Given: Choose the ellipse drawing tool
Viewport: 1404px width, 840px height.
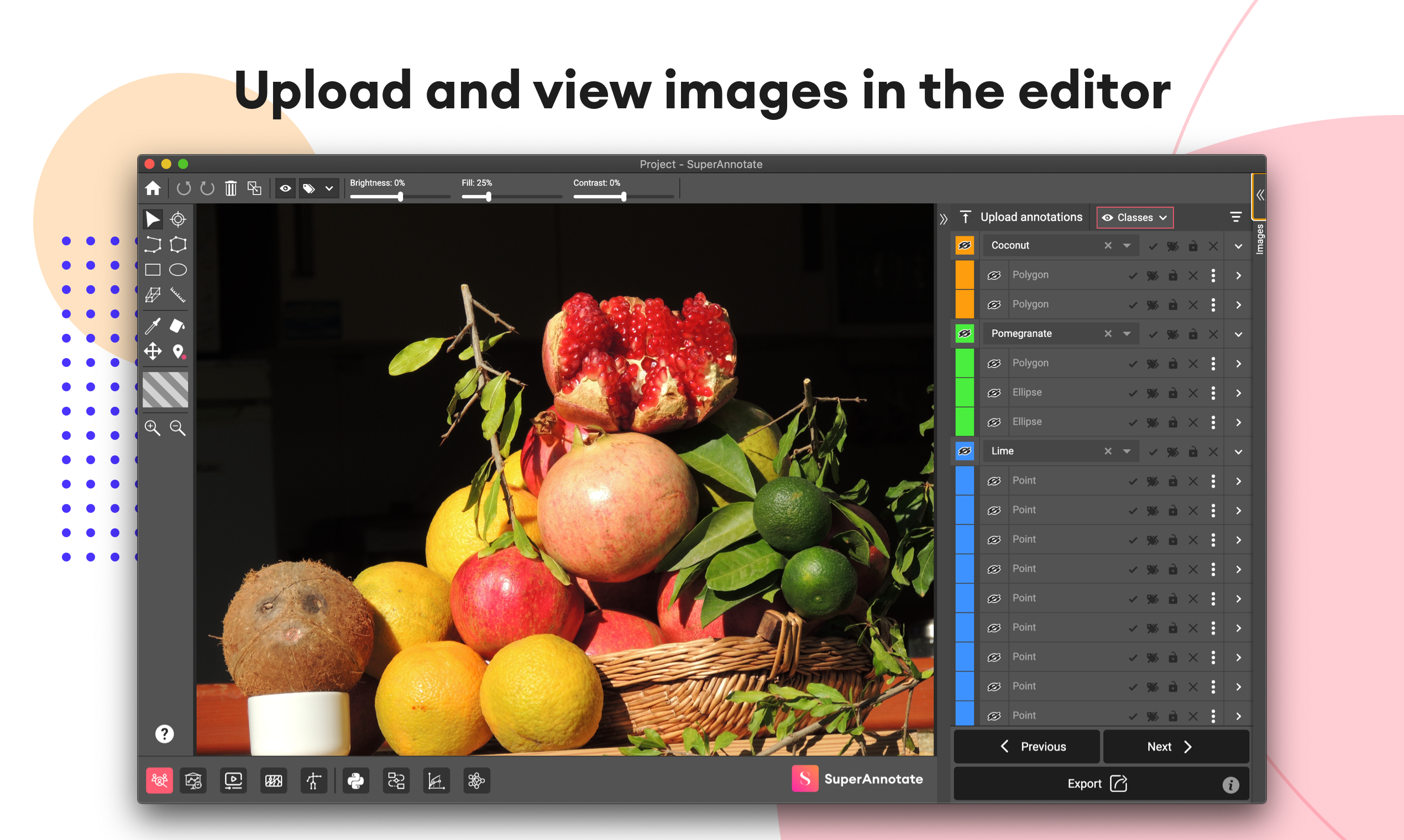Looking at the screenshot, I should coord(179,270).
